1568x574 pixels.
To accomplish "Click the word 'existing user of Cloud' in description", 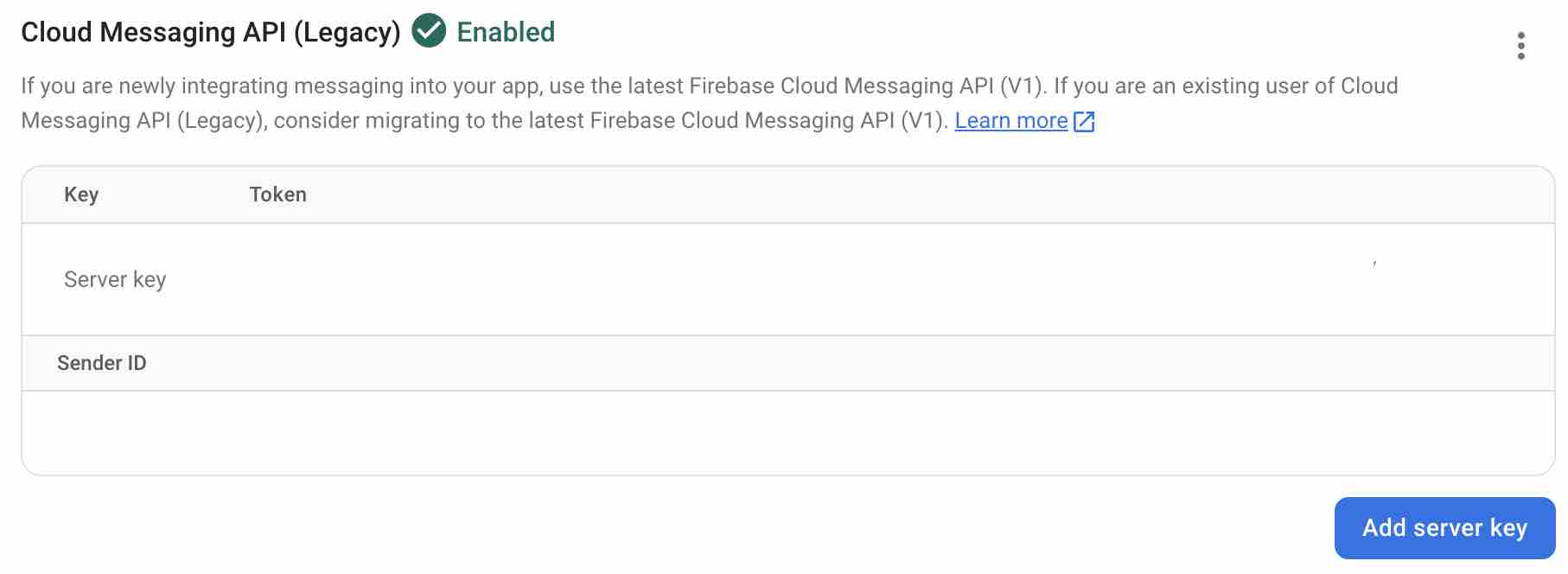I will coord(1290,86).
